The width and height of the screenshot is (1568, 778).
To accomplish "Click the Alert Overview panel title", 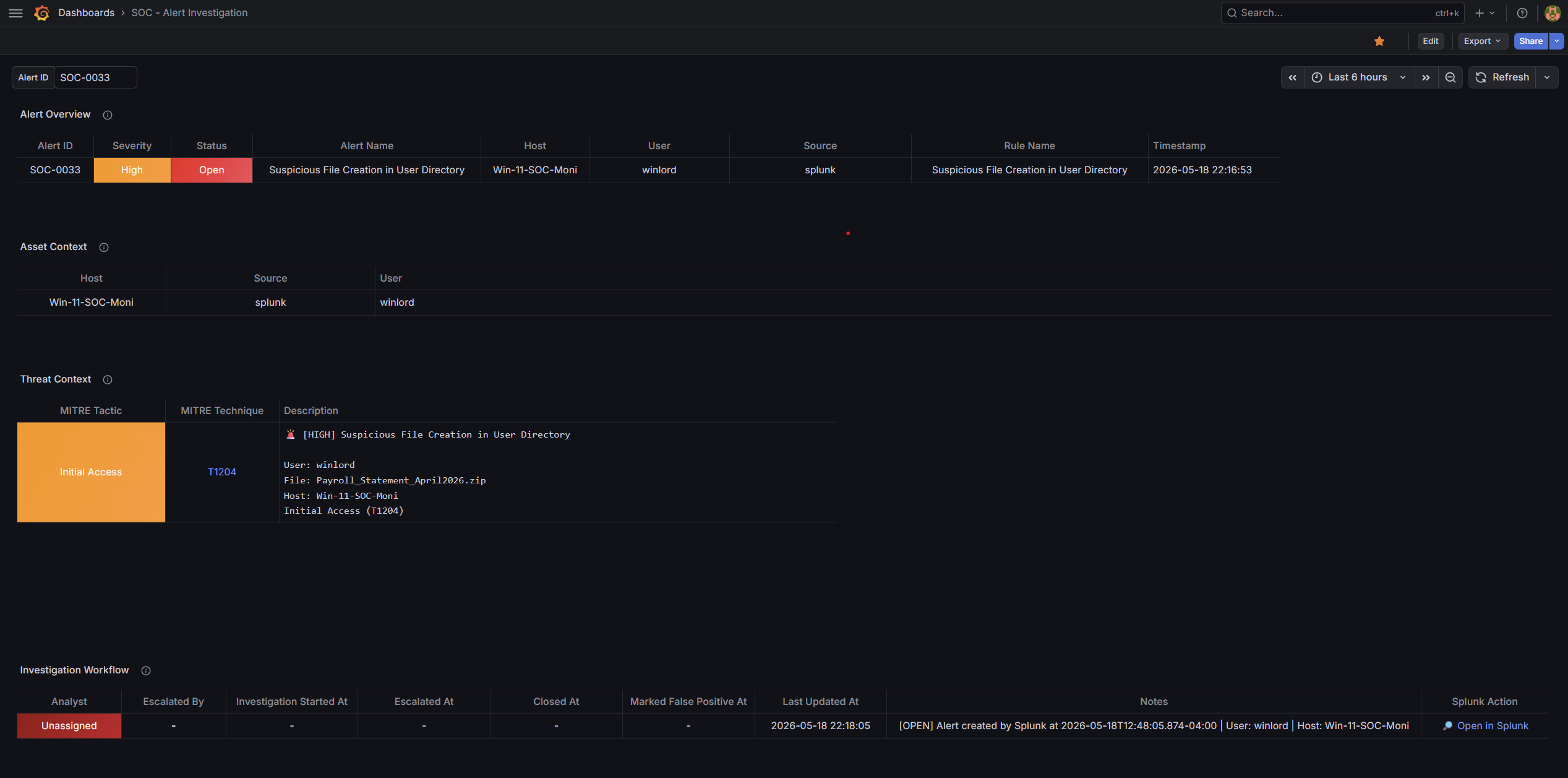I will pyautogui.click(x=55, y=115).
